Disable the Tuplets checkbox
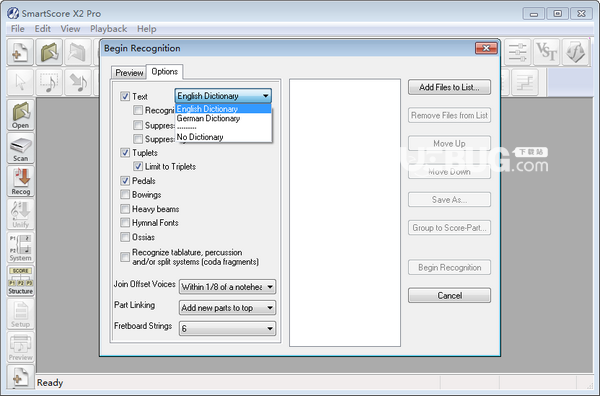 click(x=125, y=153)
